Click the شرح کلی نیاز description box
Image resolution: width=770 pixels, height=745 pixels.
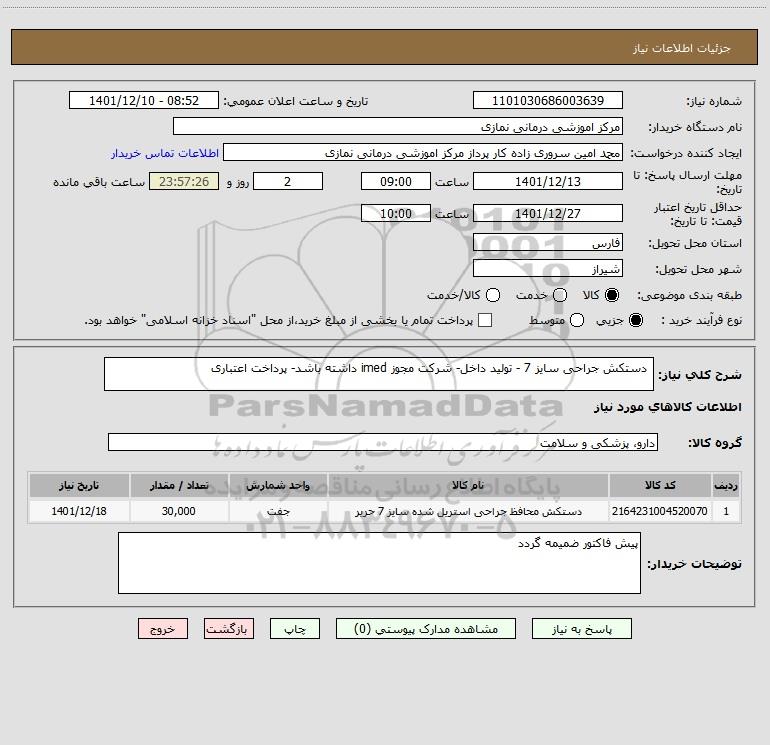pyautogui.click(x=379, y=374)
